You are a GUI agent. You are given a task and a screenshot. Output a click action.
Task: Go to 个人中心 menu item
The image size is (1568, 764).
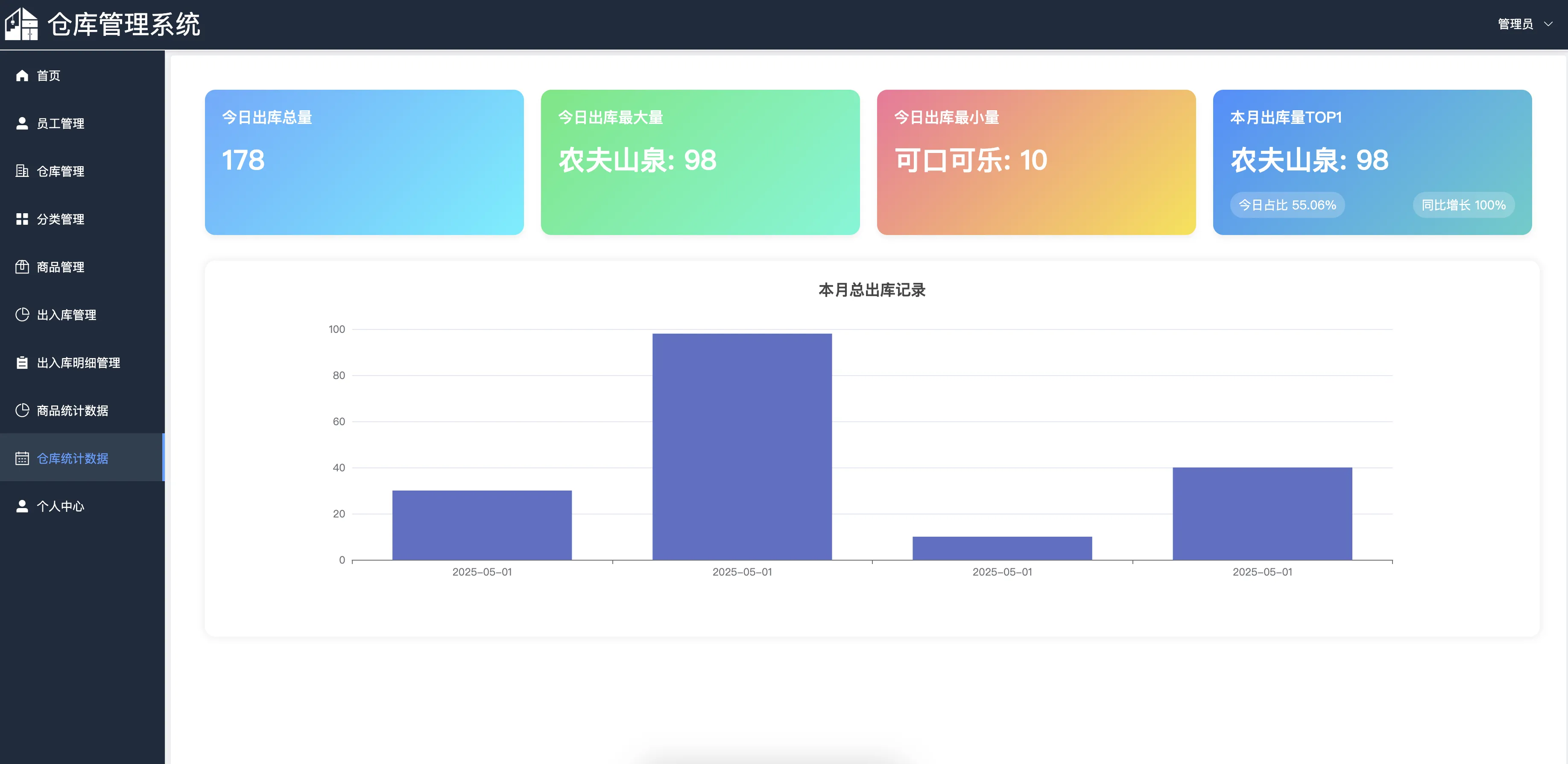pos(60,506)
